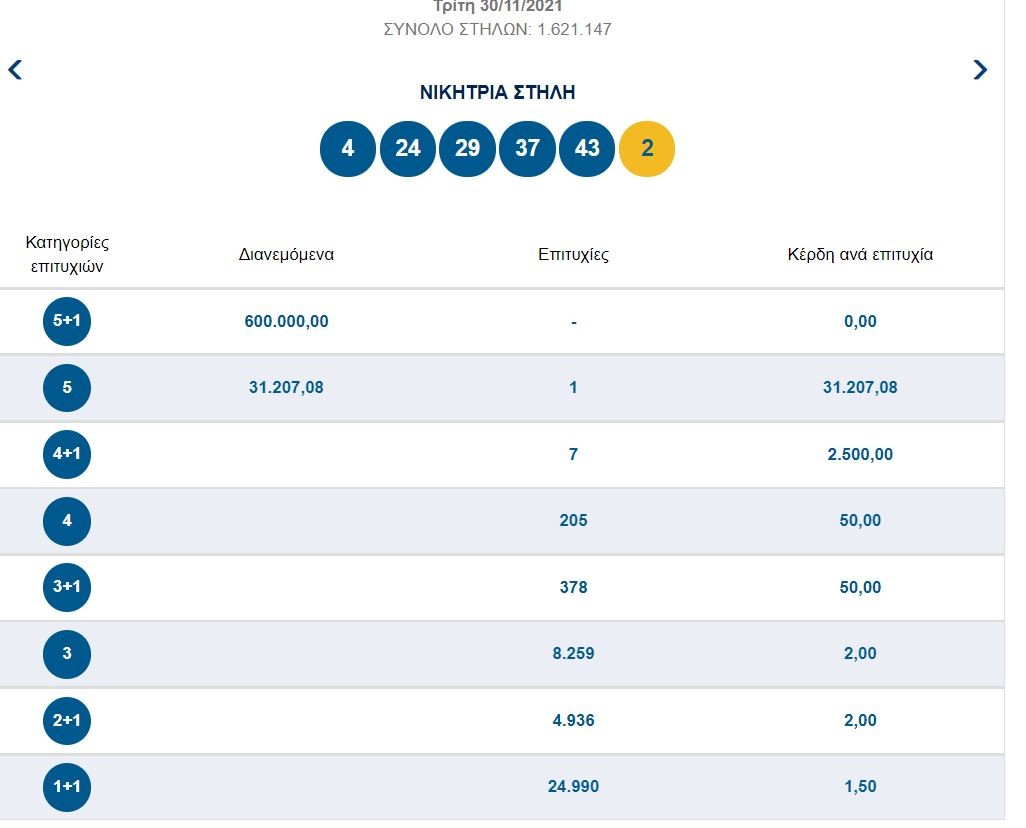Click the Διανεμόμενα column header

click(286, 255)
